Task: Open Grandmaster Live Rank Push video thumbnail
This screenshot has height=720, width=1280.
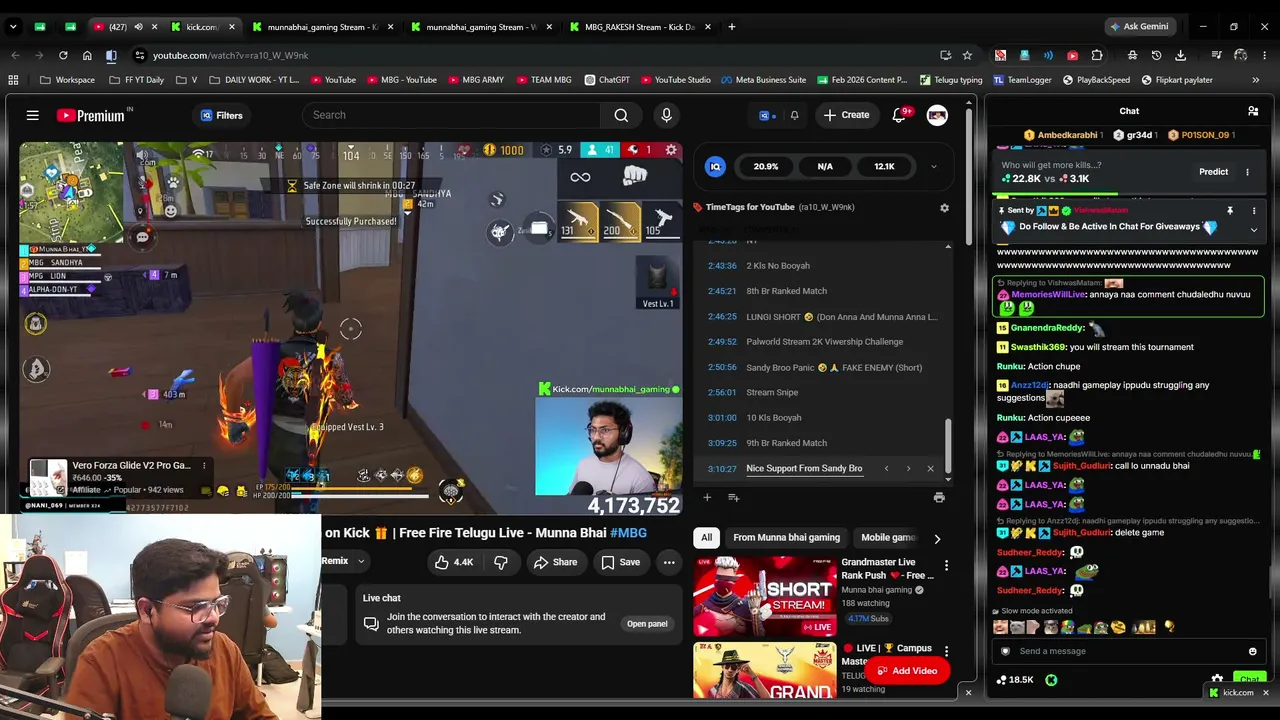Action: point(765,596)
